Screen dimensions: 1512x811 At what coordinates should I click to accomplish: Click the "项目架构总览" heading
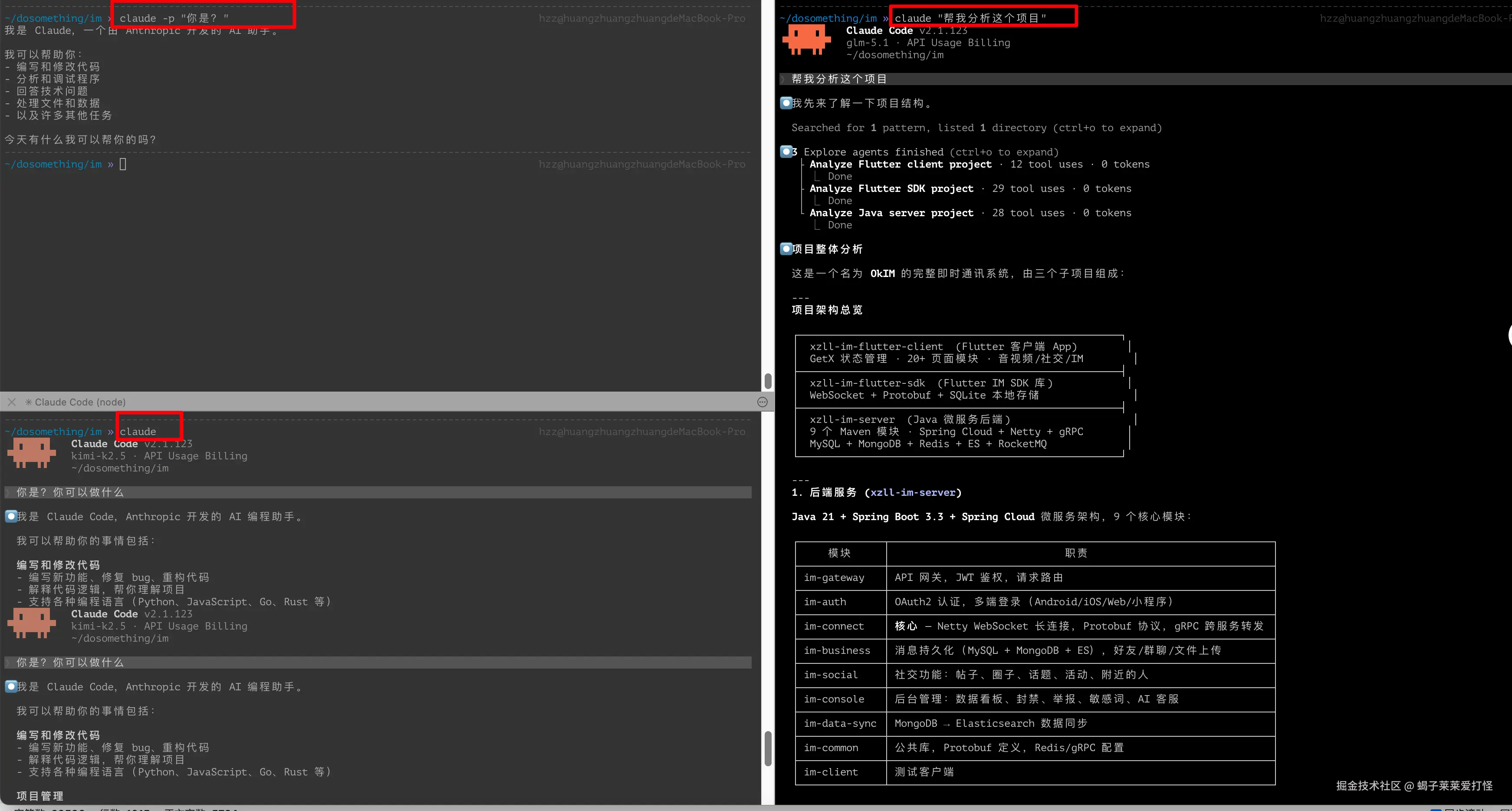coord(827,310)
